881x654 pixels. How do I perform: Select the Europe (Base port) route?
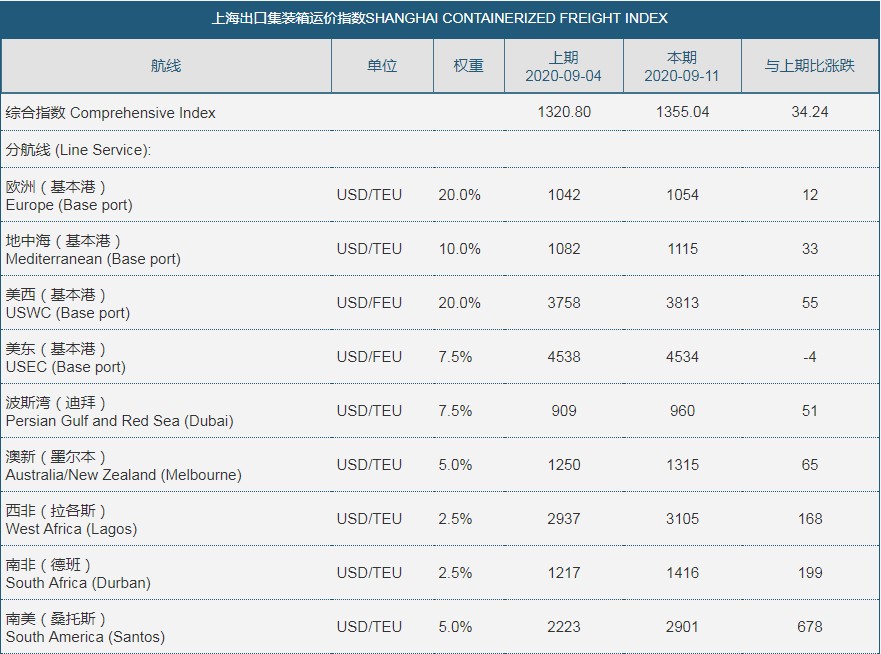[69, 196]
